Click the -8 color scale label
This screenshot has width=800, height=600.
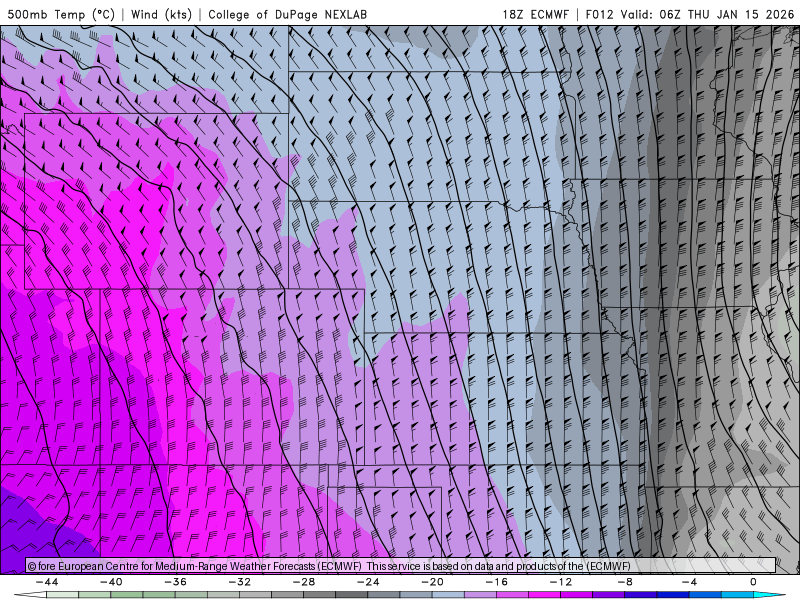tap(625, 582)
